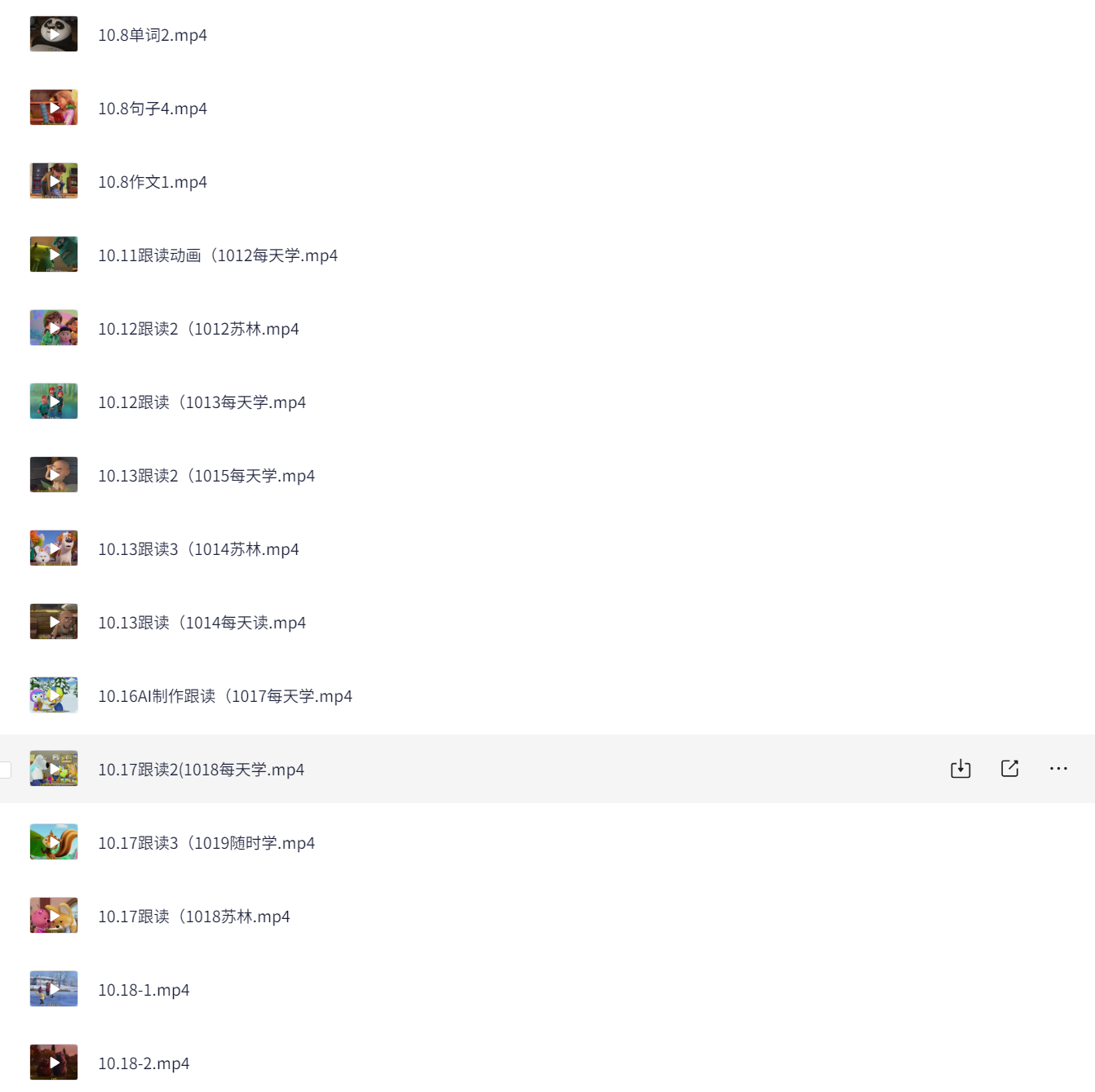Play the 10.18-2.mp4 thumbnail
1095x1092 pixels.
(54, 1063)
